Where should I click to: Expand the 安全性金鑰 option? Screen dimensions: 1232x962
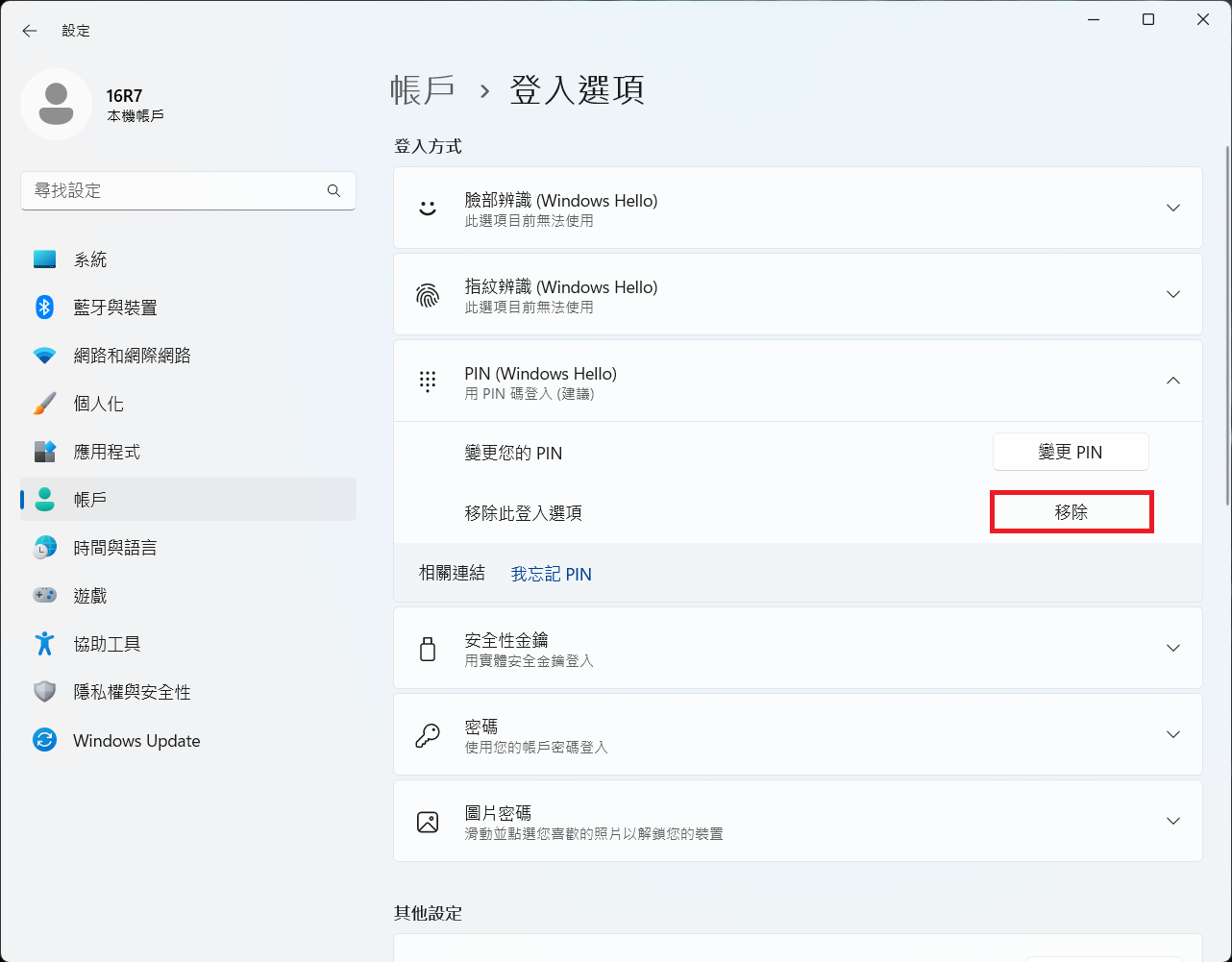pyautogui.click(x=1172, y=648)
